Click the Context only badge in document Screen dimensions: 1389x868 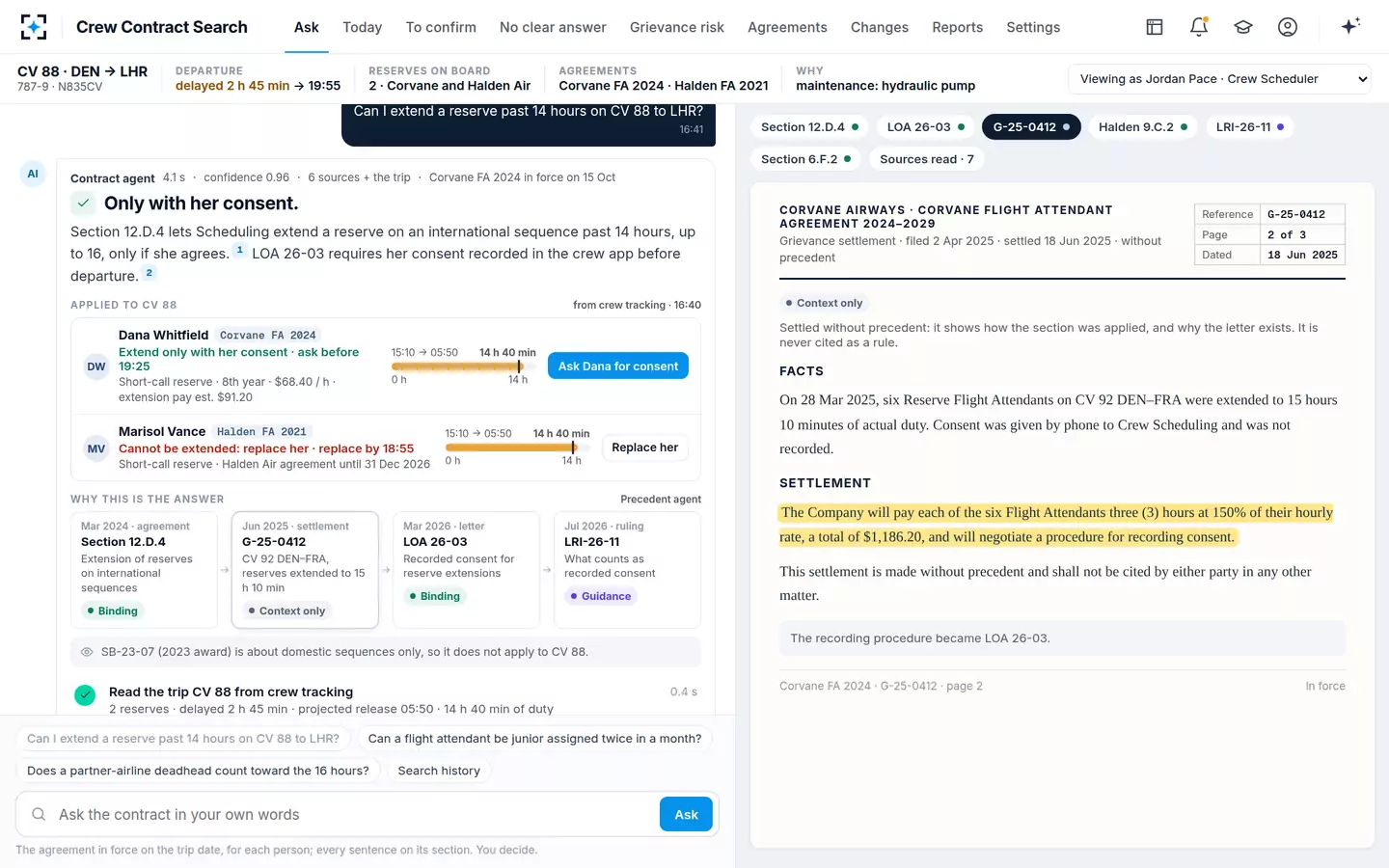pyautogui.click(x=824, y=303)
